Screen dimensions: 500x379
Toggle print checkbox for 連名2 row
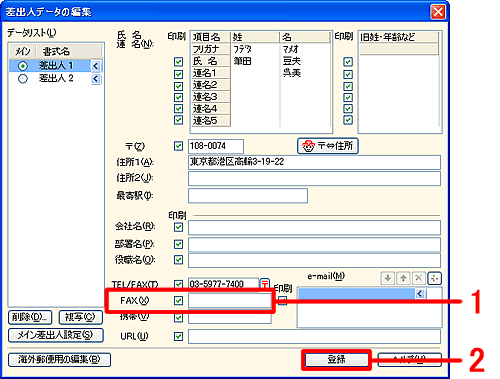coord(179,86)
